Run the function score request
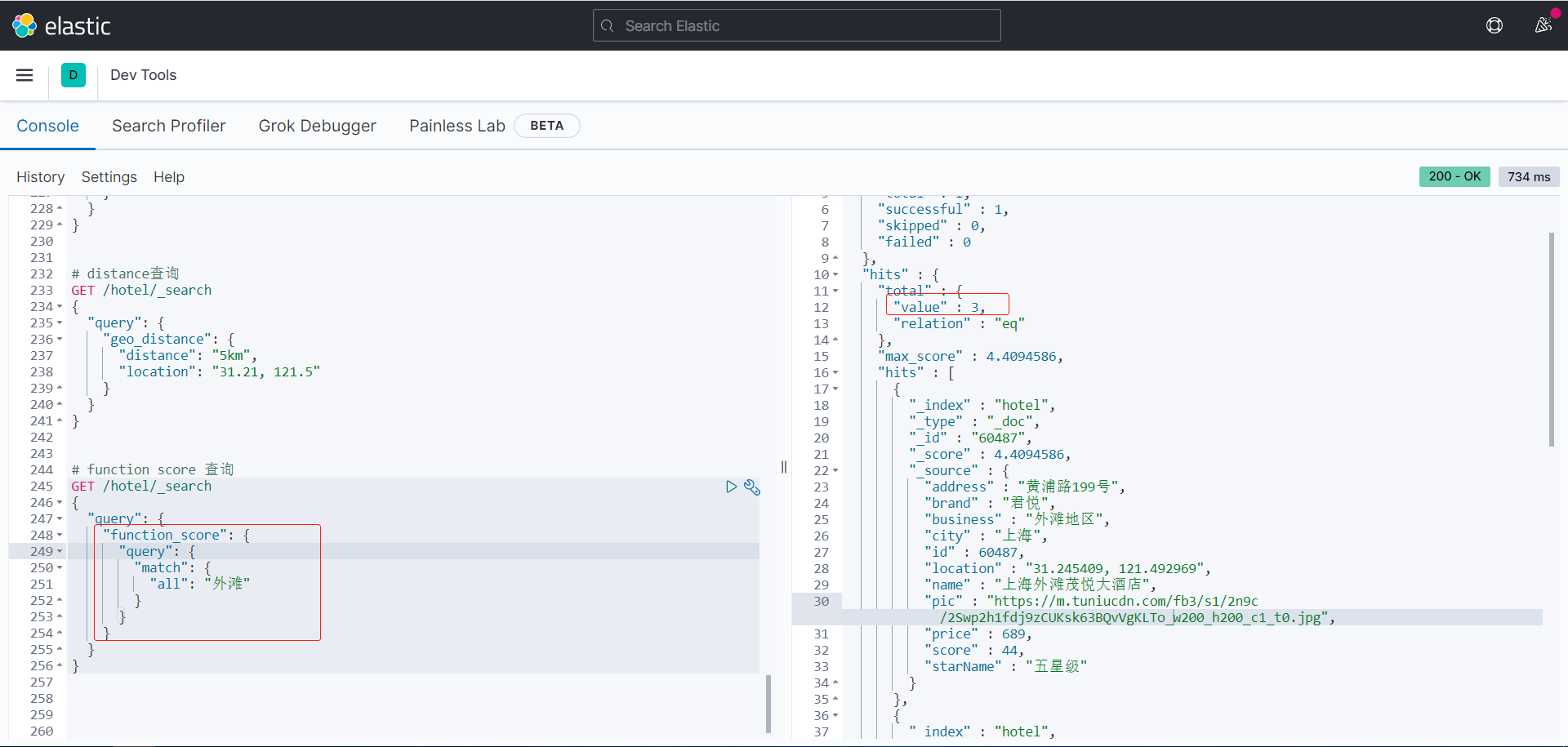 click(x=731, y=487)
